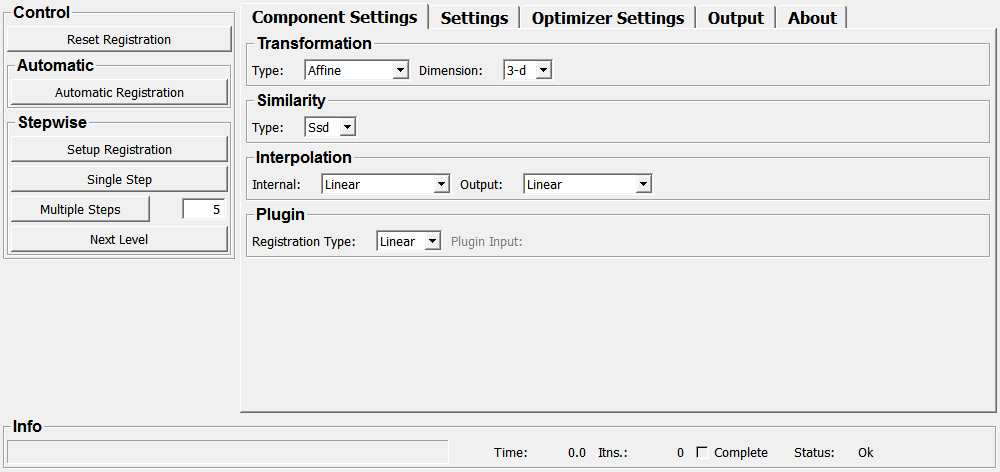Click the Multiple Steps button
This screenshot has width=1000, height=472.
coord(80,210)
